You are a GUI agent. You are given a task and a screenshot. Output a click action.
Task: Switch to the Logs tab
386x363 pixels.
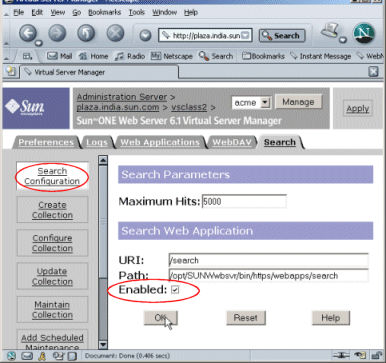(97, 142)
